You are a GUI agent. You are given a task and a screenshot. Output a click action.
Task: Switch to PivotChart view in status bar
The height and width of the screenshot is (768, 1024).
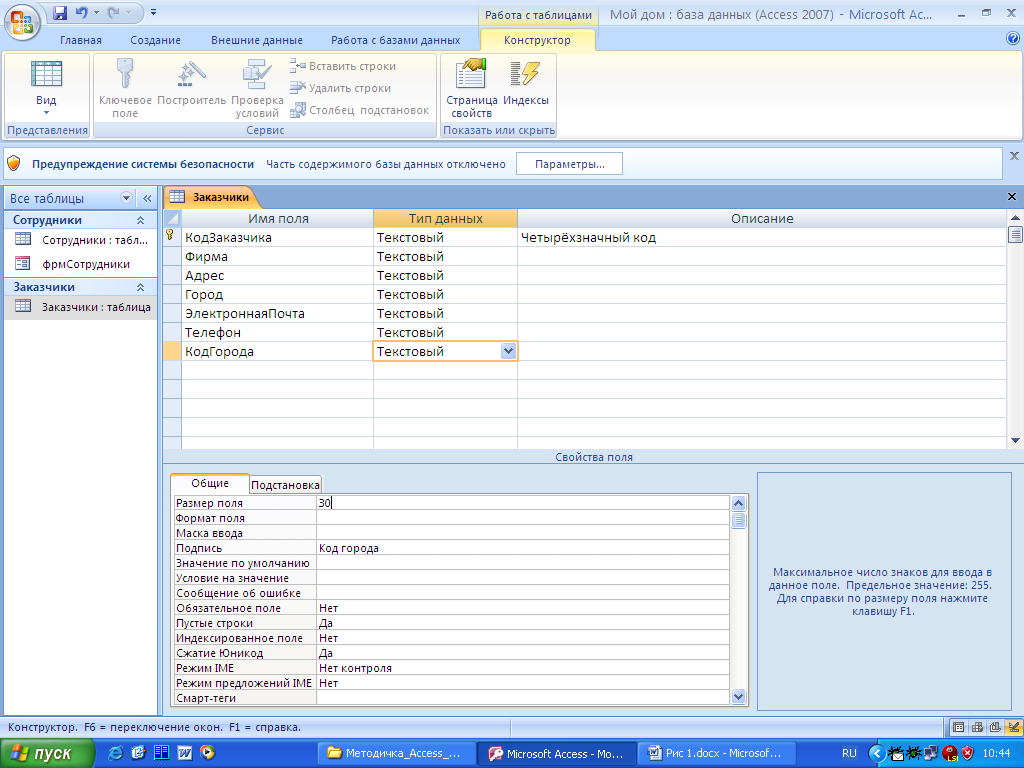point(995,727)
